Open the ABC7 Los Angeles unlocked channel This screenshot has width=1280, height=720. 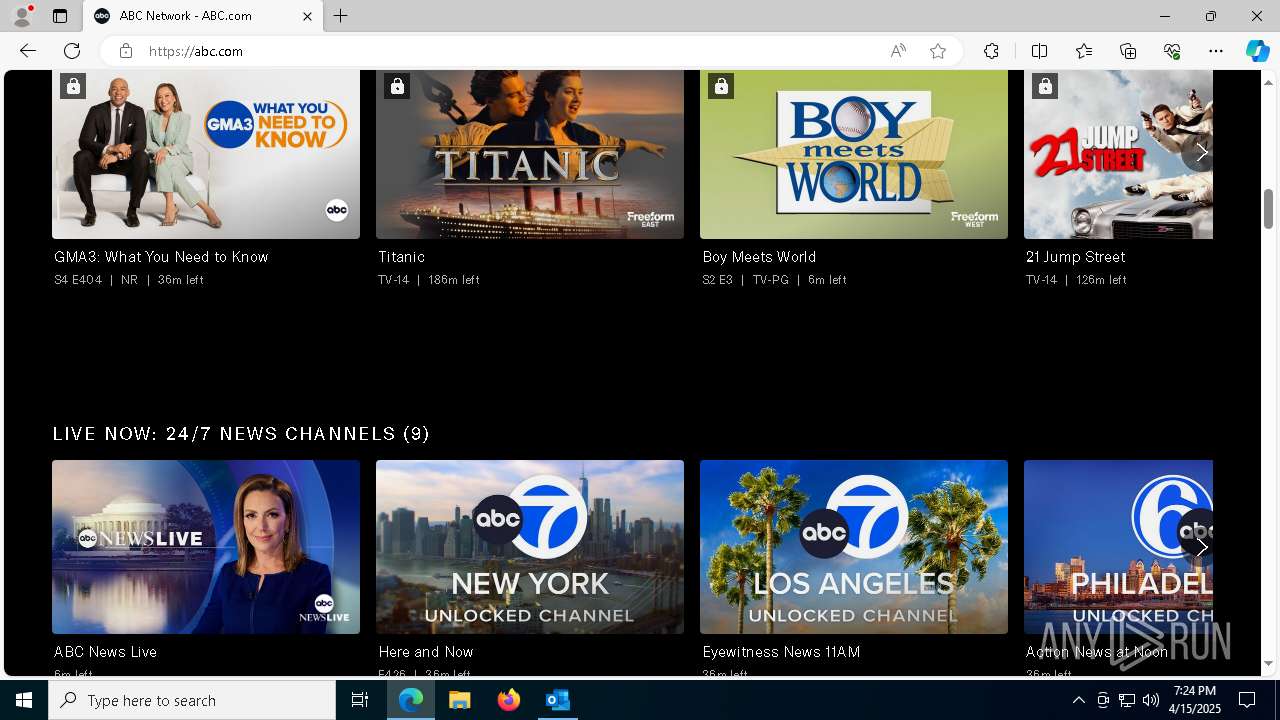coord(854,547)
